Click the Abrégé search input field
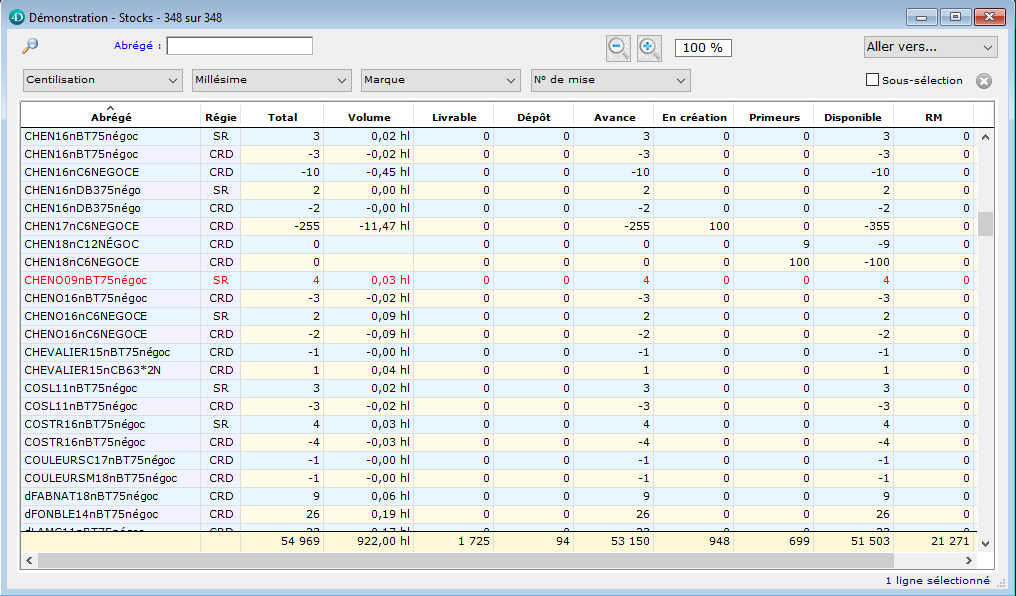 click(x=239, y=46)
